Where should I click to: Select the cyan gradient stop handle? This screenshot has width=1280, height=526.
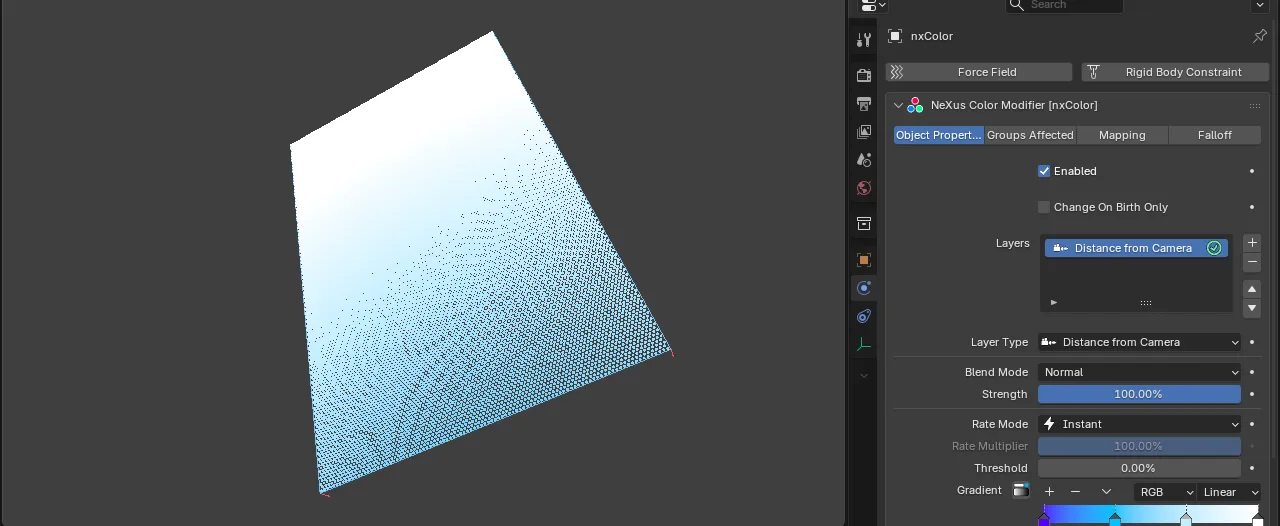point(1115,520)
